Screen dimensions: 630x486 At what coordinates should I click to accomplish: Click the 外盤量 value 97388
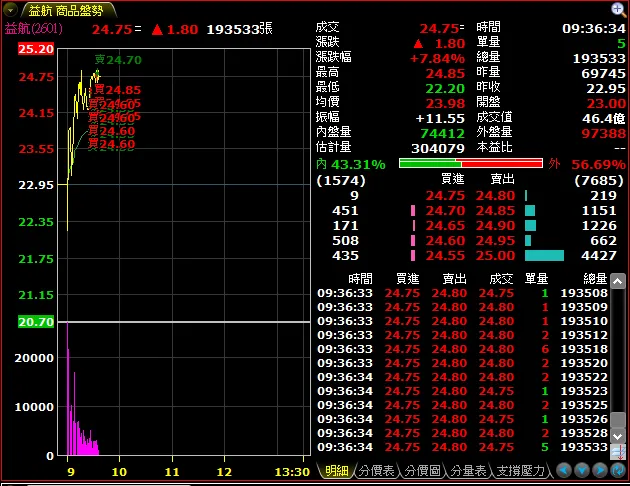click(x=603, y=133)
